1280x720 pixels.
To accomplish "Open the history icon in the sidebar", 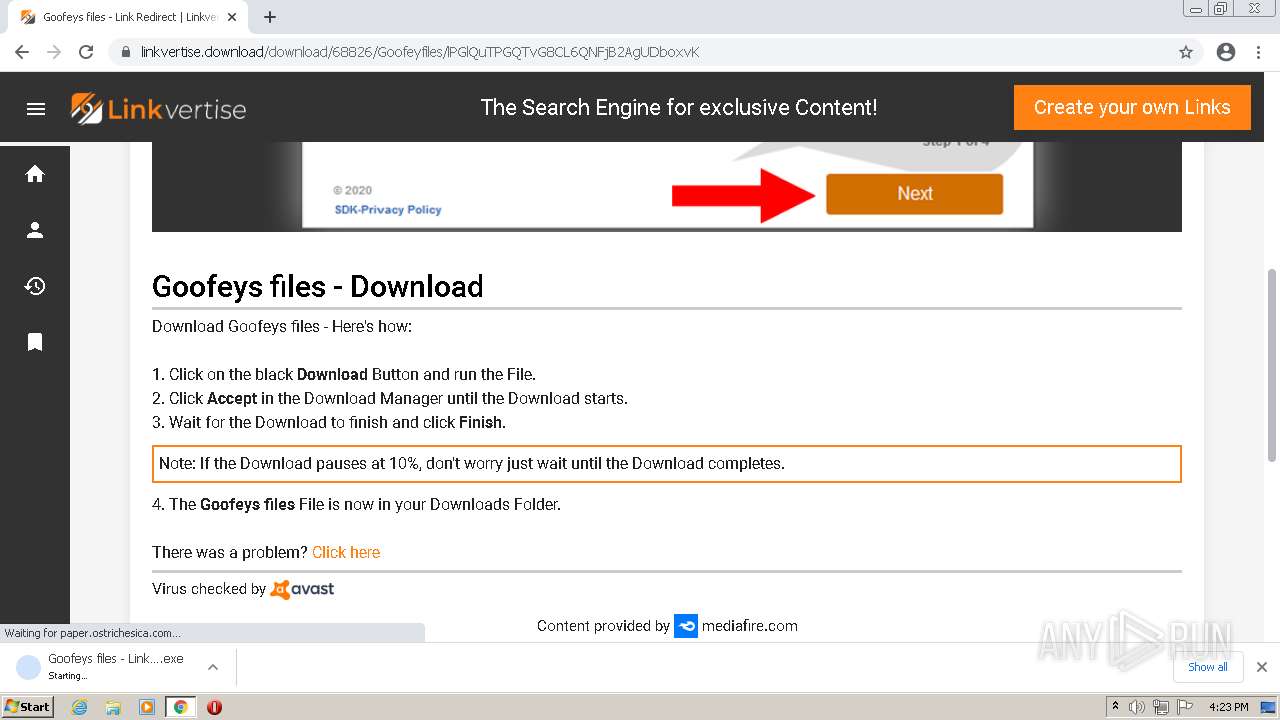I will 35,286.
